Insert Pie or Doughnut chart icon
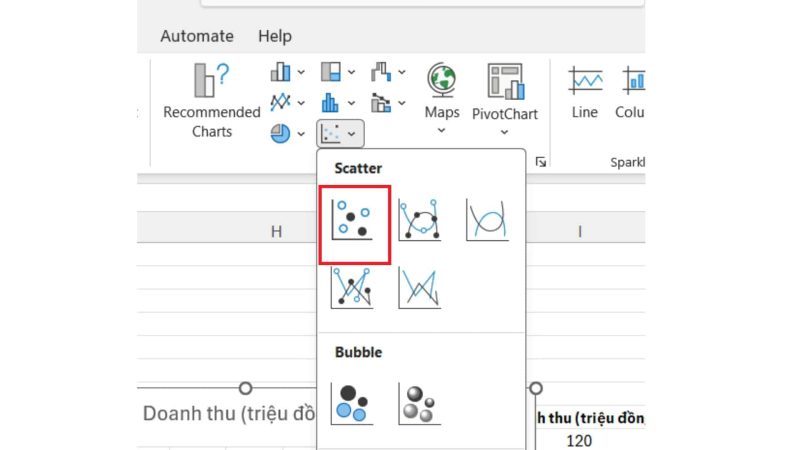This screenshot has width=800, height=450. click(x=280, y=134)
